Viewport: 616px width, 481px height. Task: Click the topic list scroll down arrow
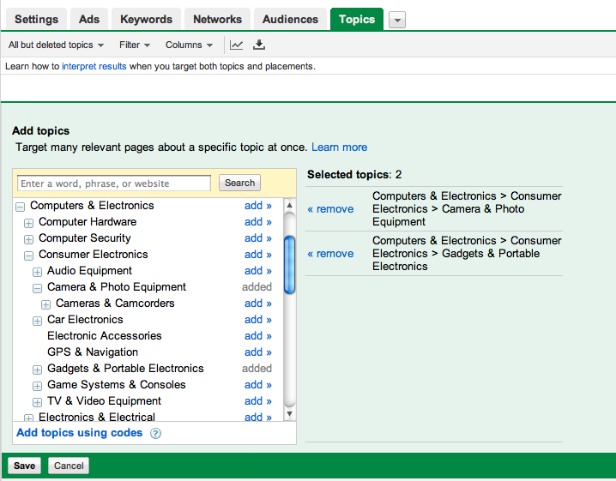point(290,413)
